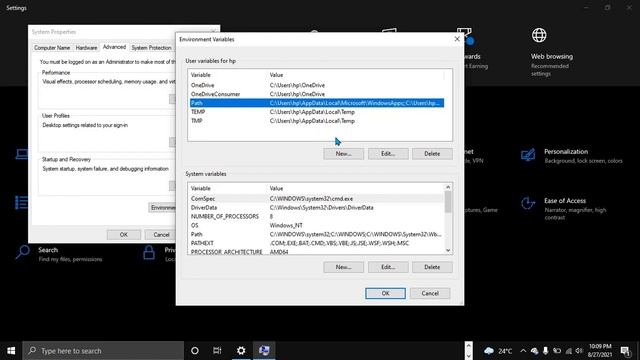Click the Cortana circle icon on taskbar
This screenshot has height=360, width=640.
(195, 351)
